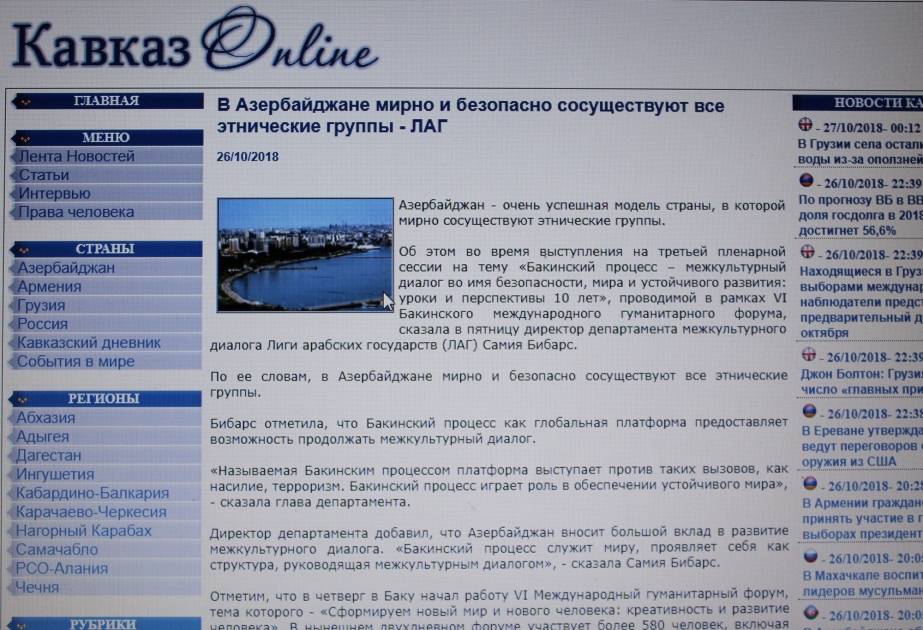Click the '27/10/2018- 00:12' news timestamp
The width and height of the screenshot is (923, 630).
pos(871,128)
